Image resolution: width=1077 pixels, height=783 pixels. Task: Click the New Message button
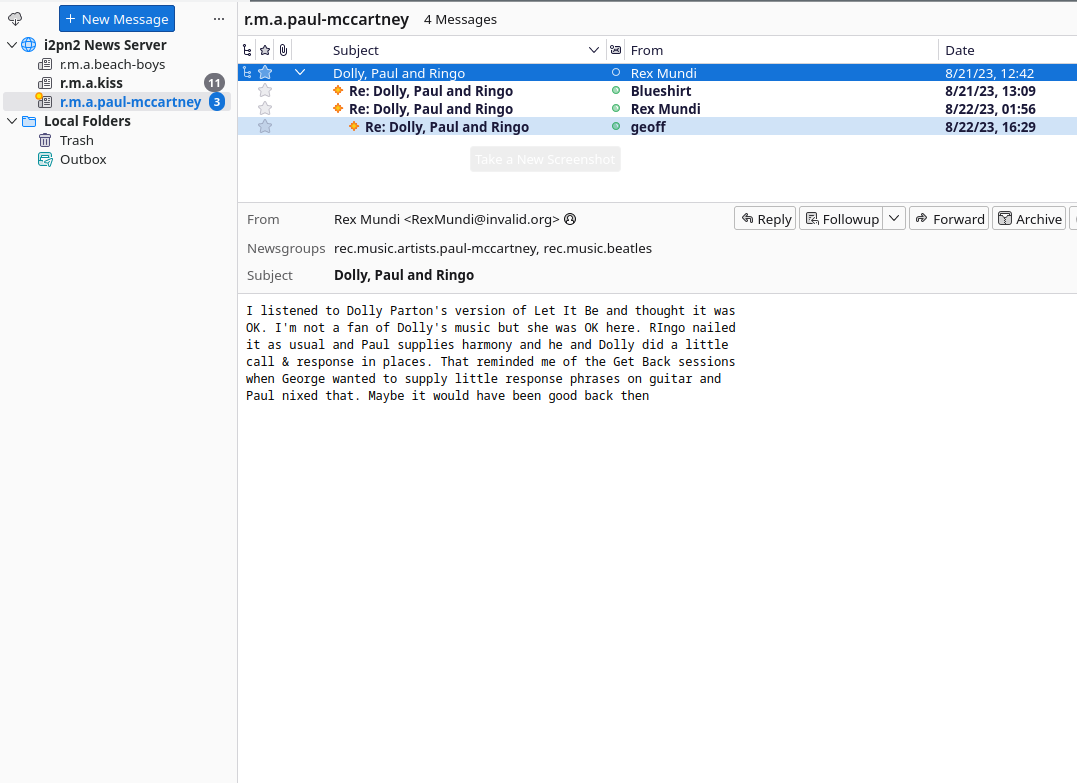[x=117, y=19]
